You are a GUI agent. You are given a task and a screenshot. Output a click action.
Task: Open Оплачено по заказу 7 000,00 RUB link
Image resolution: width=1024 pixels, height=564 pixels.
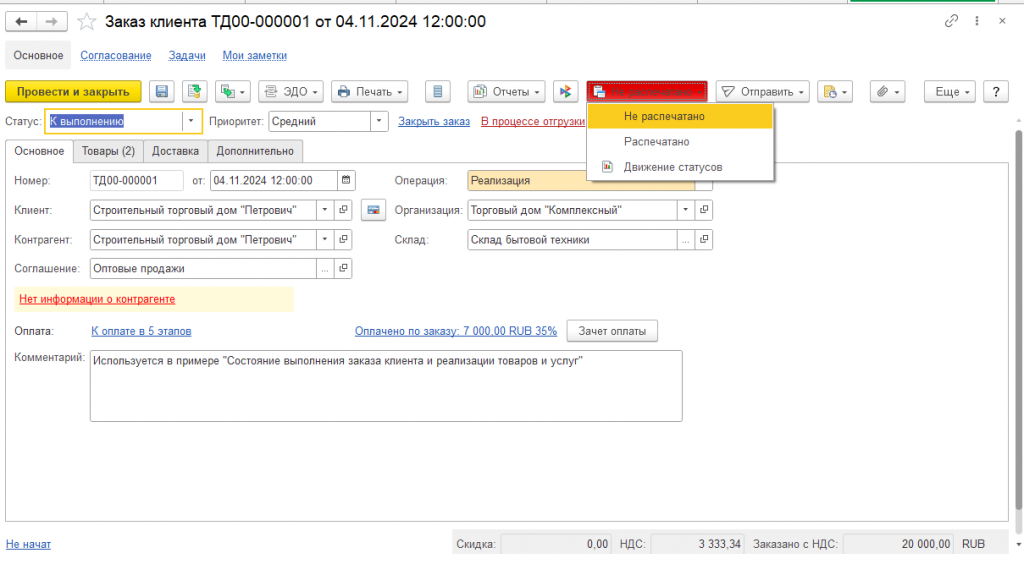click(x=456, y=331)
